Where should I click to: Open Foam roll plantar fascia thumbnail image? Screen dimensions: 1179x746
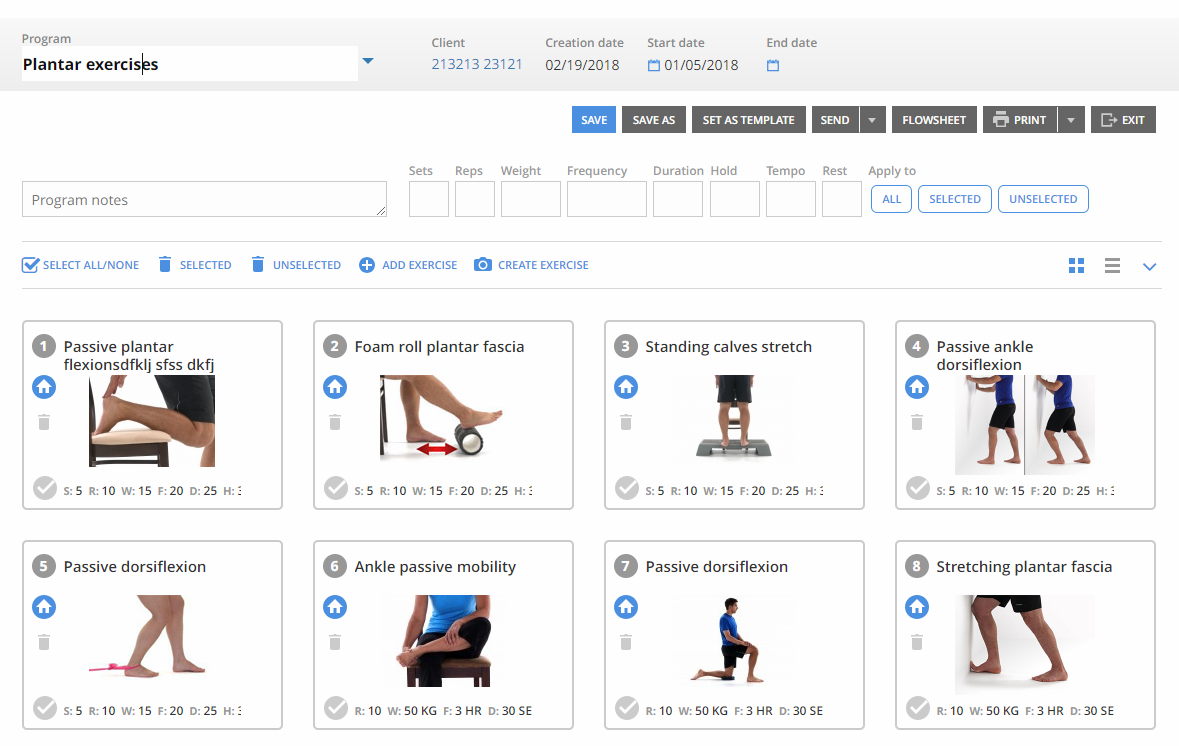[441, 417]
